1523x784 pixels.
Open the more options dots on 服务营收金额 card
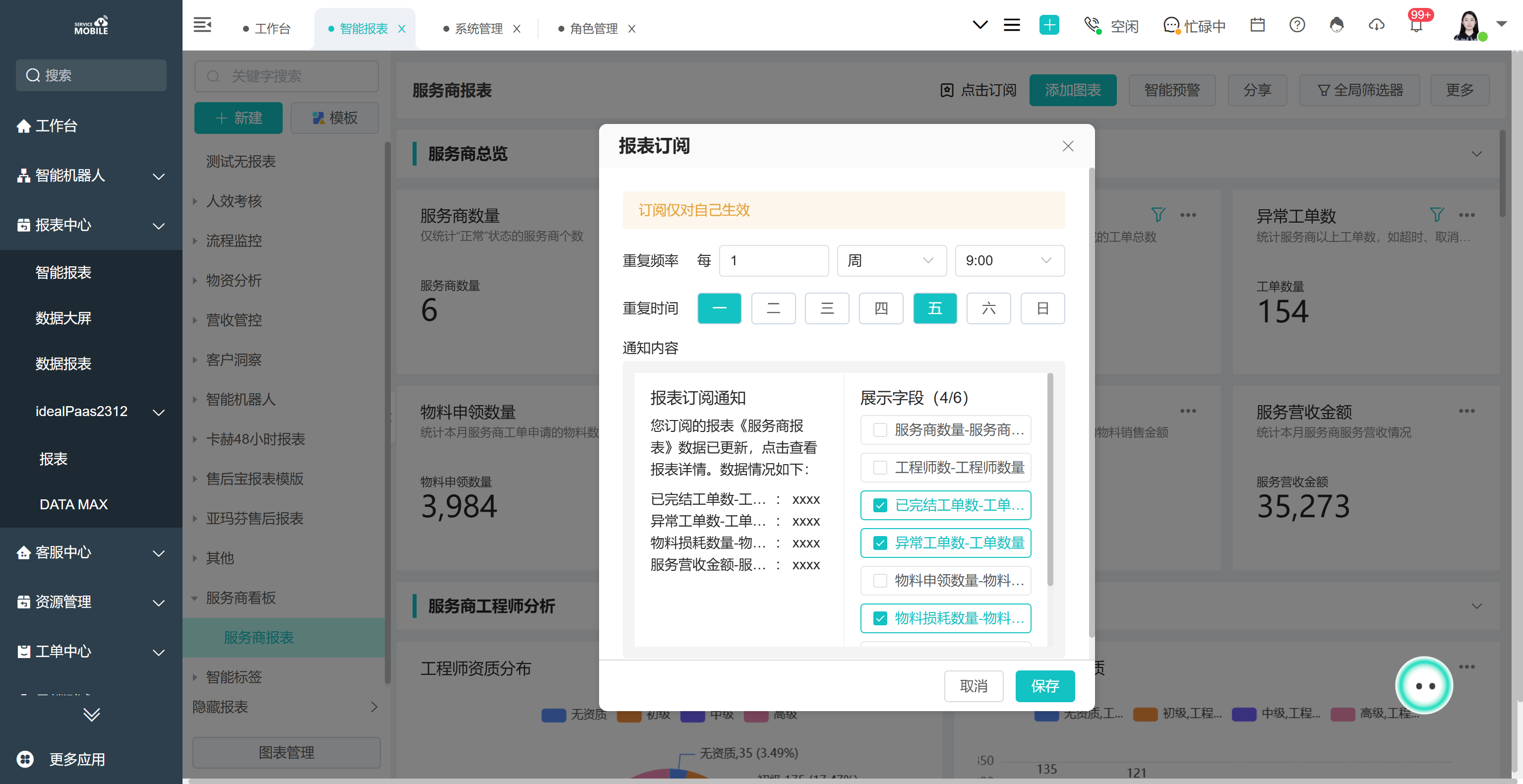point(1467,411)
